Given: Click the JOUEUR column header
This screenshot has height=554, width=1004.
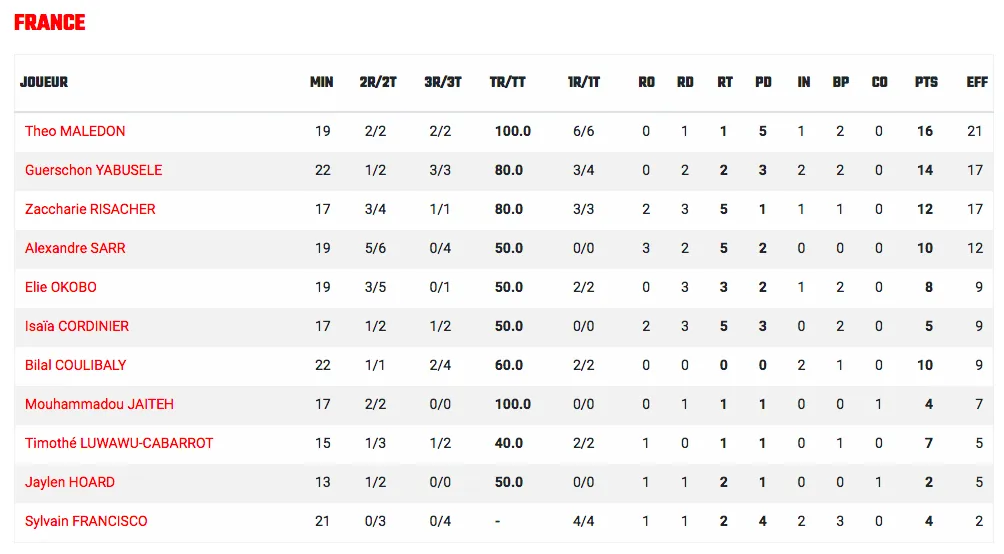Looking at the screenshot, I should click(x=44, y=82).
